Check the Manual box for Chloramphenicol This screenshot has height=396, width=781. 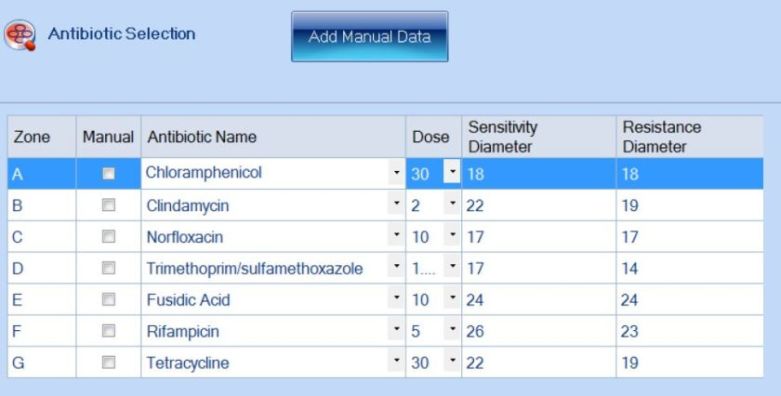[109, 173]
